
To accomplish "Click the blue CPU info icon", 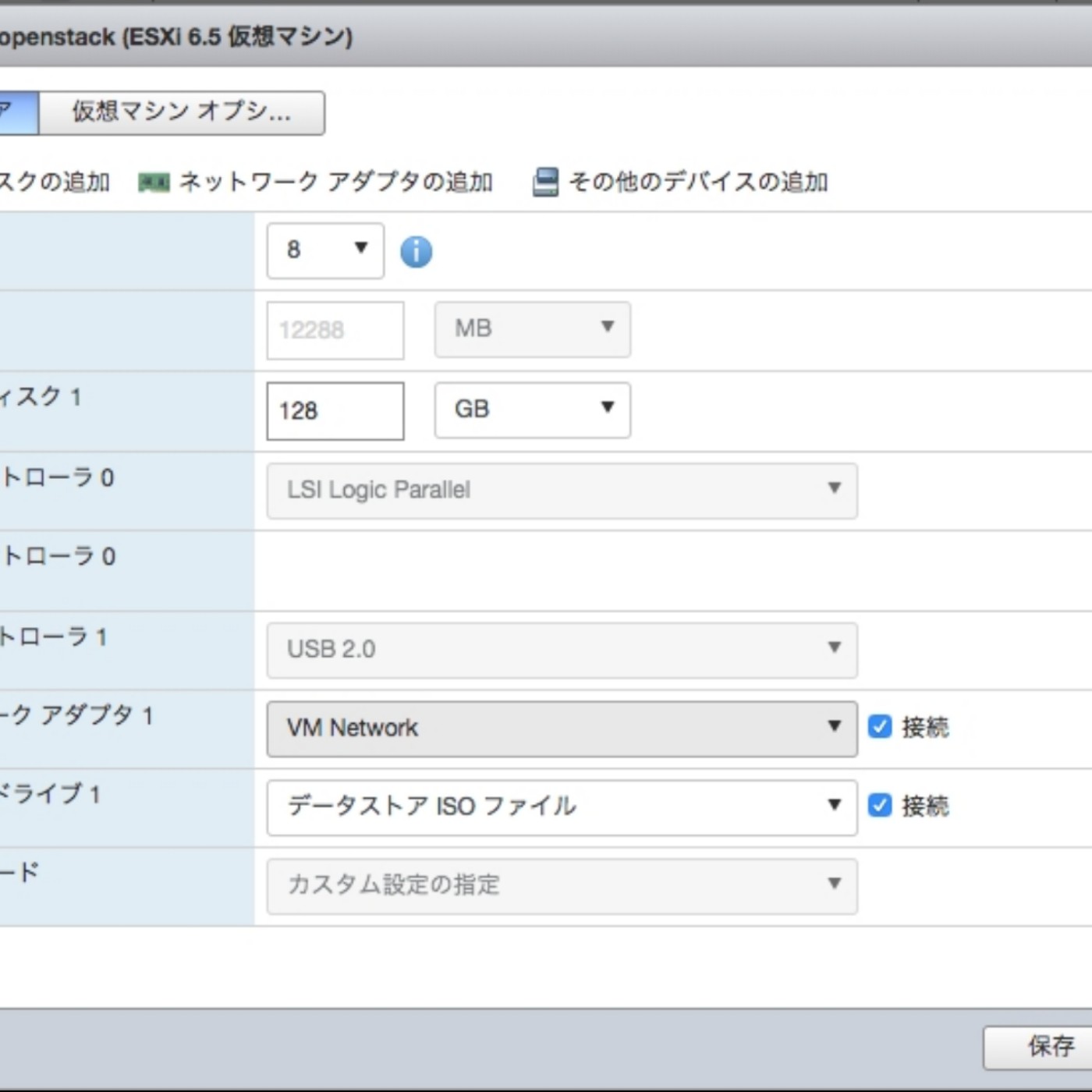I will pyautogui.click(x=416, y=250).
